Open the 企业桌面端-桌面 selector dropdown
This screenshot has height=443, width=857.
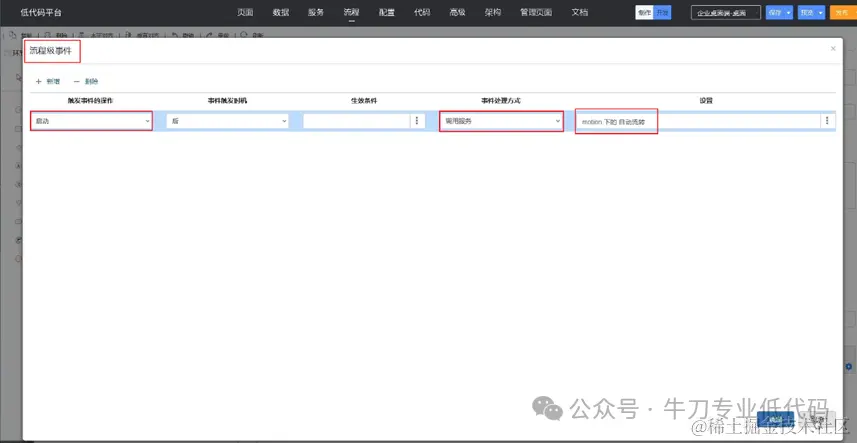[x=726, y=13]
